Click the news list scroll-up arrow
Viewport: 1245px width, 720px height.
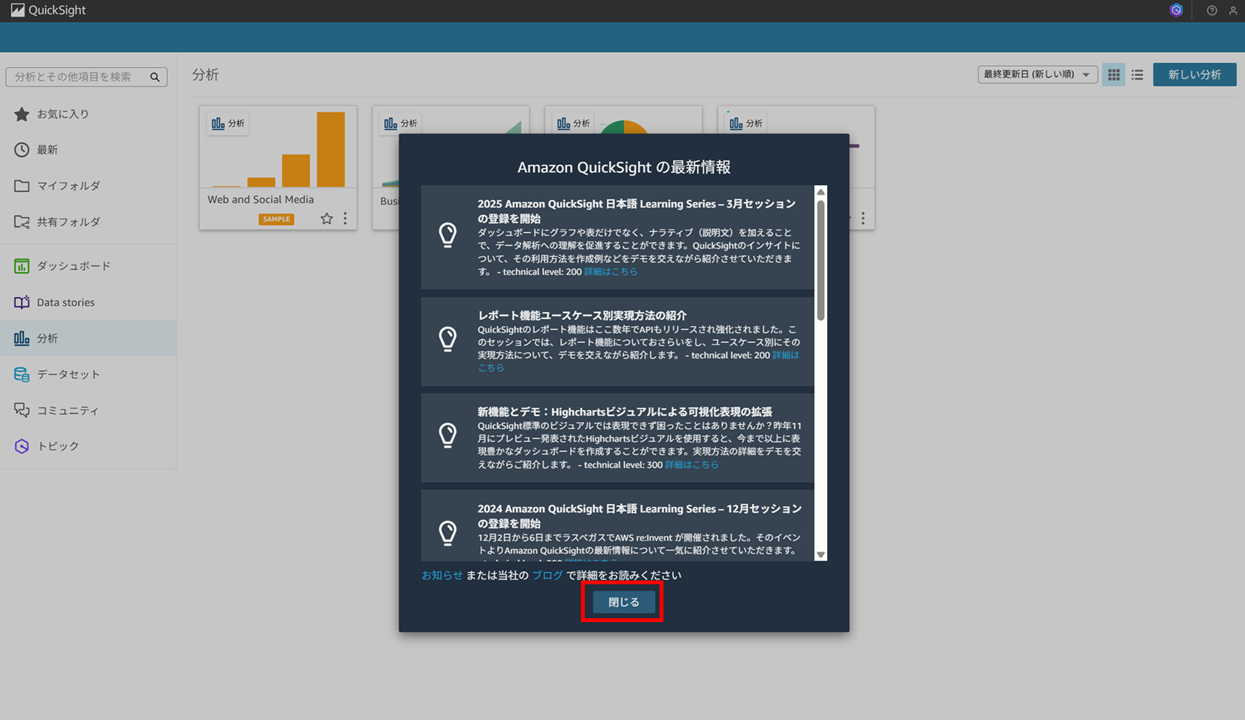tap(821, 192)
